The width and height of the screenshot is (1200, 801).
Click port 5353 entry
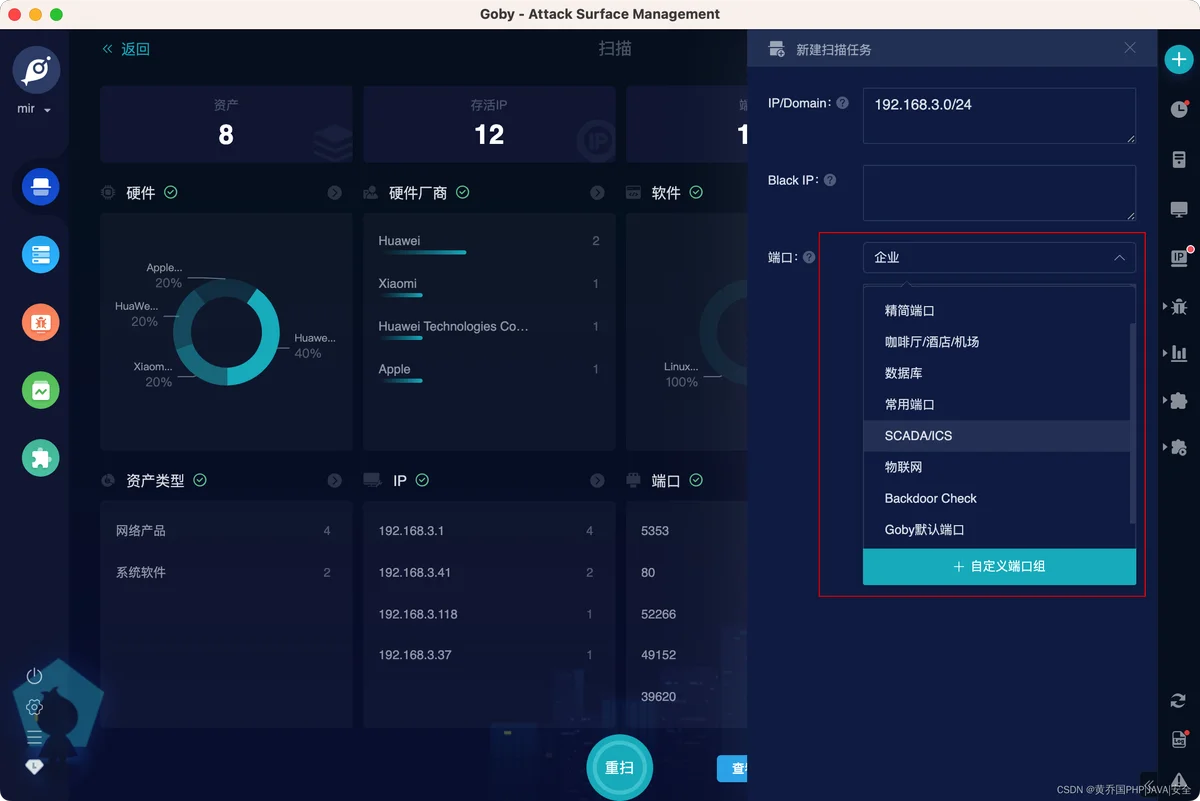click(x=655, y=531)
